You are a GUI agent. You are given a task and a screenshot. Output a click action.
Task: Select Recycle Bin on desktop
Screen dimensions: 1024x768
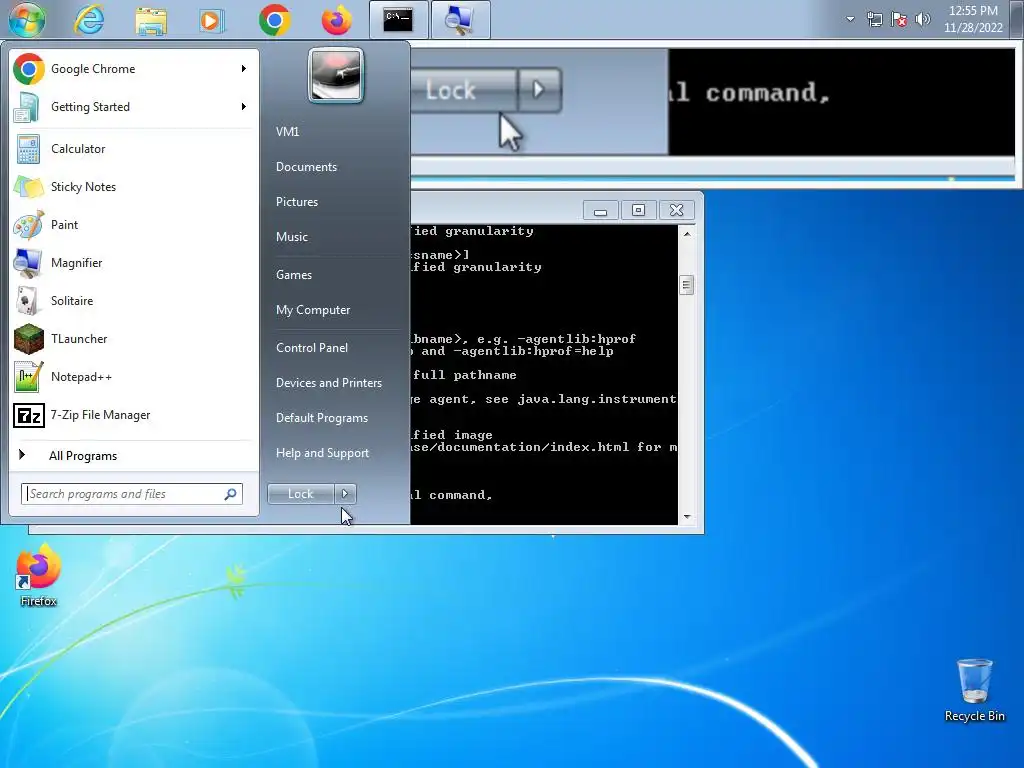974,690
